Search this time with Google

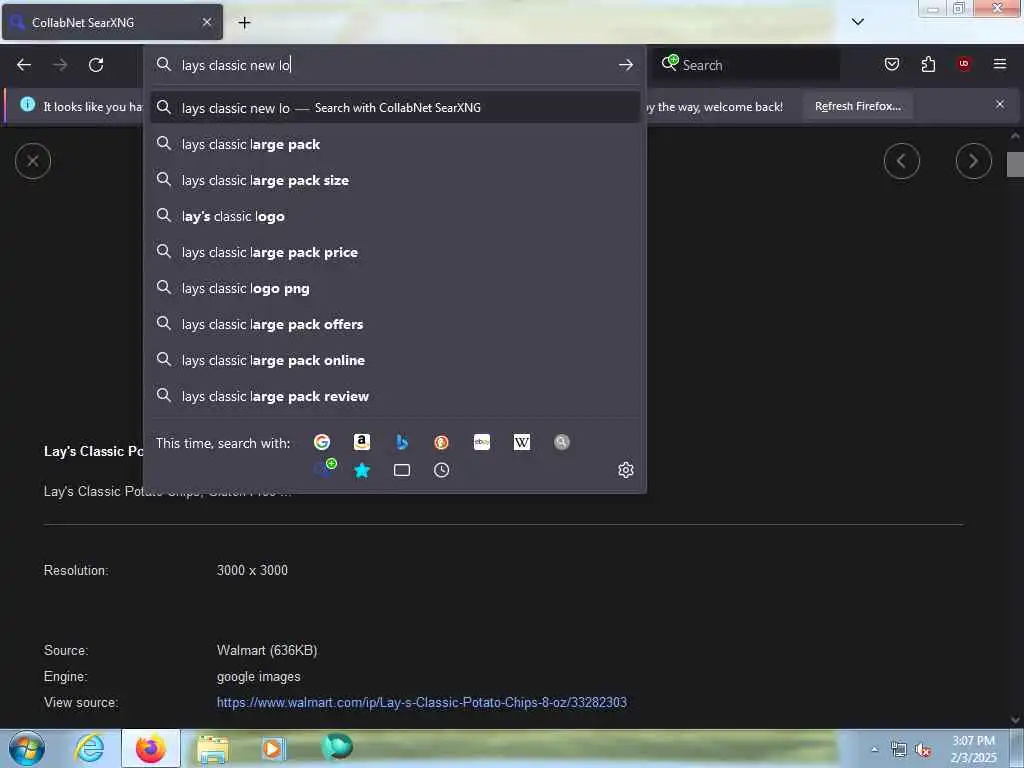pos(322,442)
